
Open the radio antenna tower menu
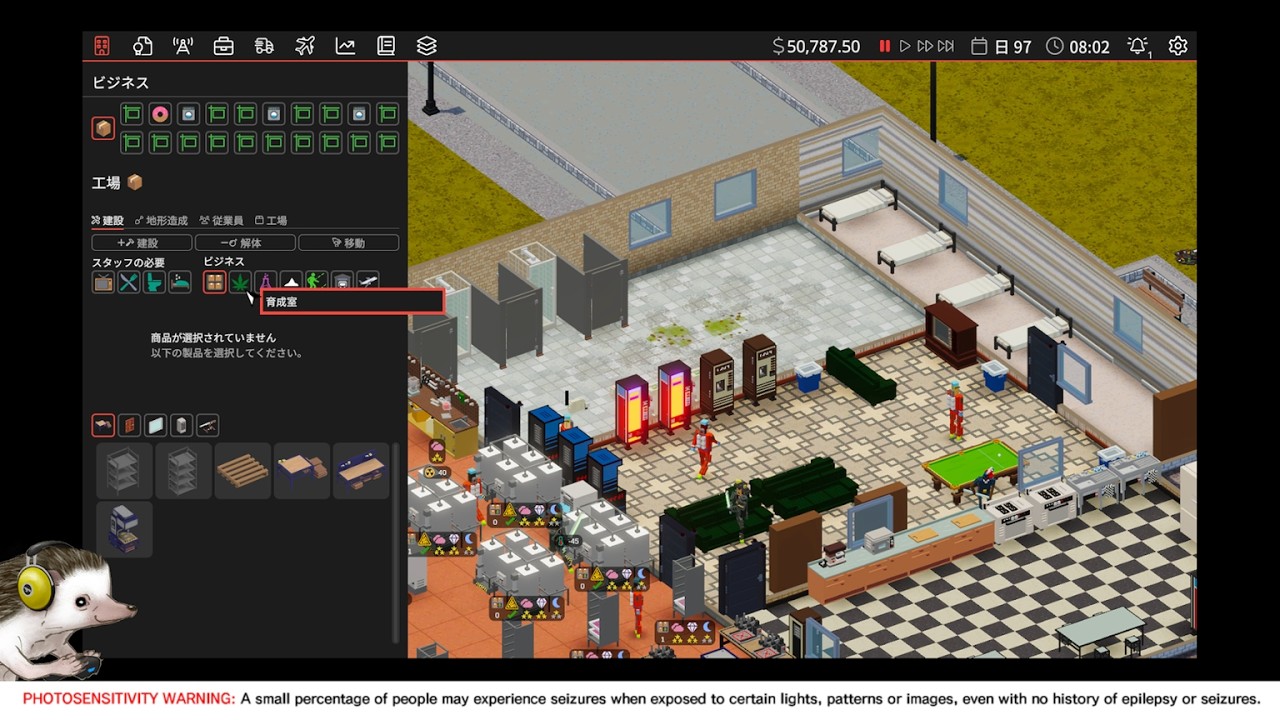[x=183, y=46]
